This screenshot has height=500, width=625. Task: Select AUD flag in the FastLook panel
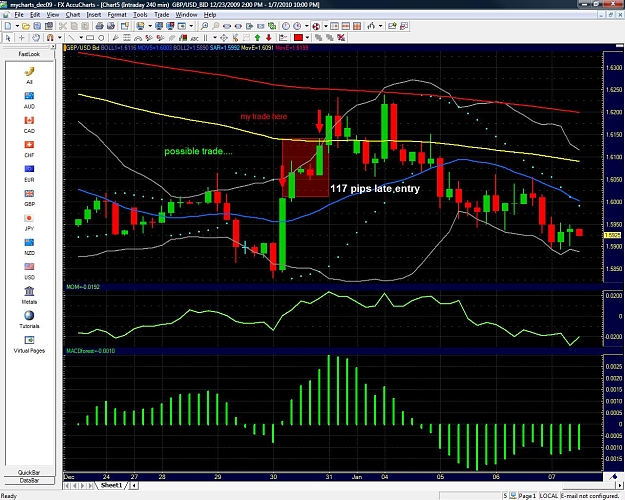[29, 96]
